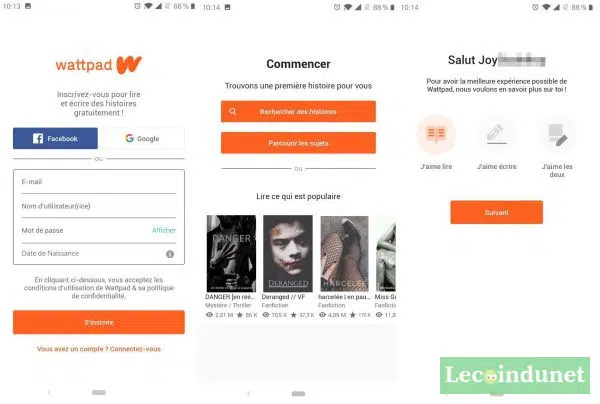Click the Mot de passe field
The height and width of the screenshot is (404, 600).
pos(84,230)
